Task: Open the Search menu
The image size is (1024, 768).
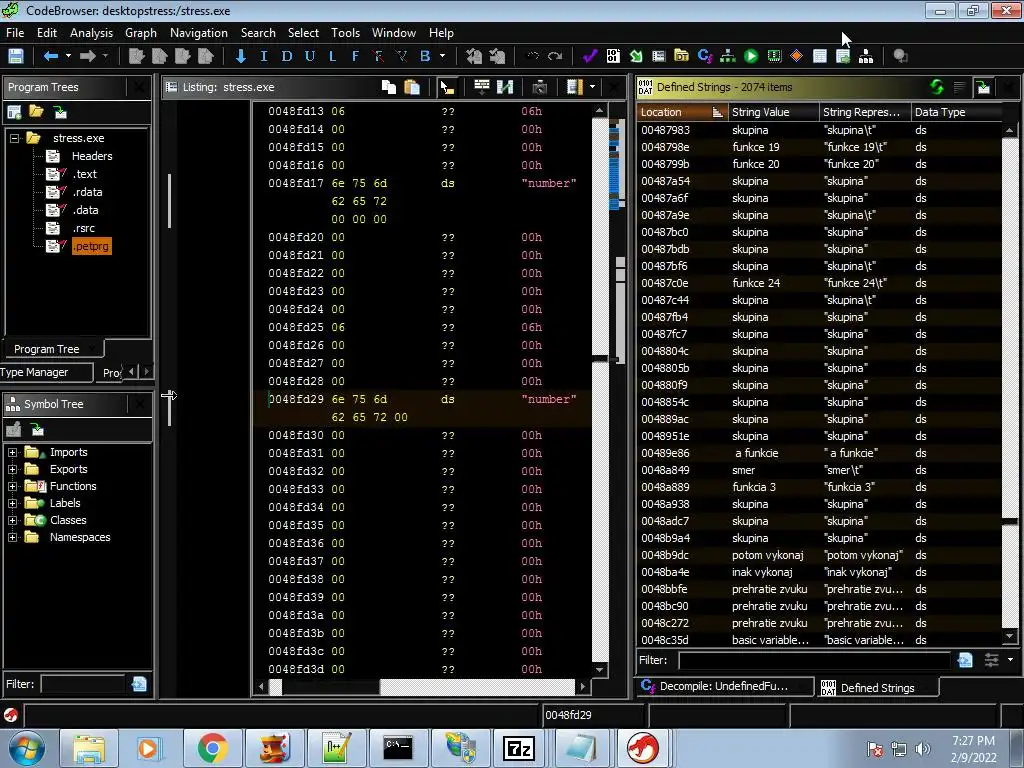Action: pyautogui.click(x=258, y=33)
